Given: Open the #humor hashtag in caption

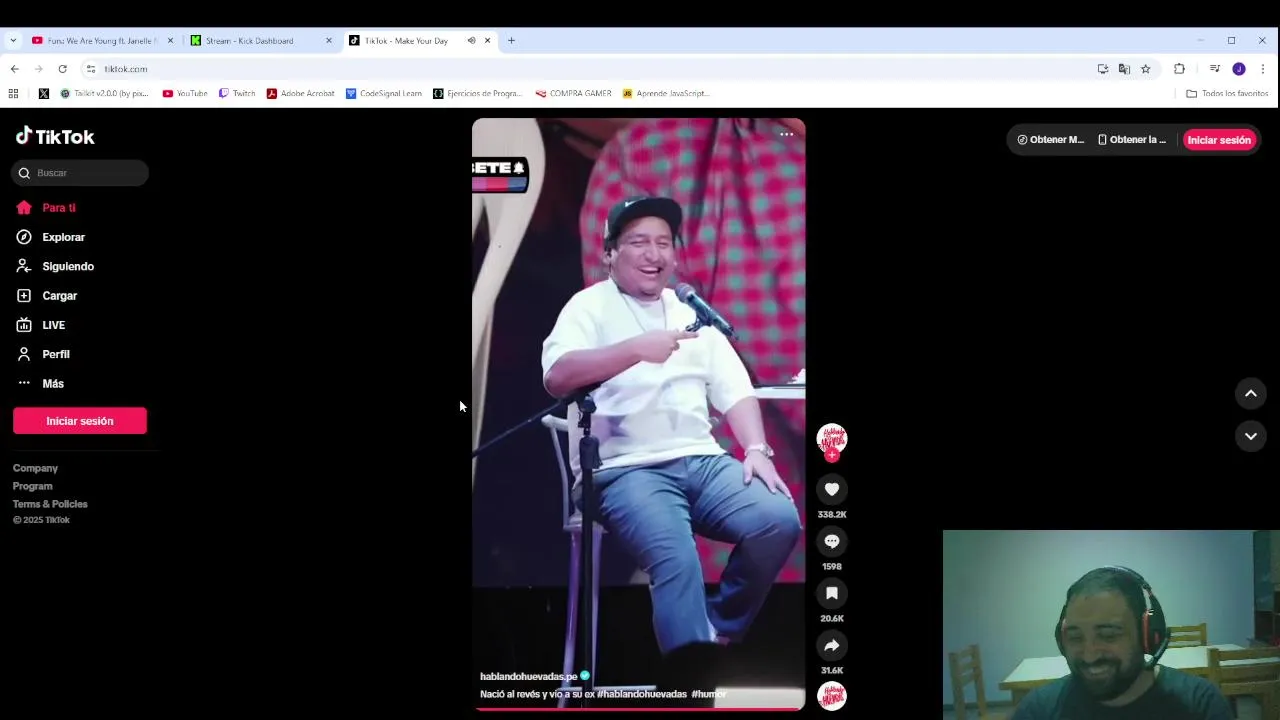Looking at the screenshot, I should 709,694.
